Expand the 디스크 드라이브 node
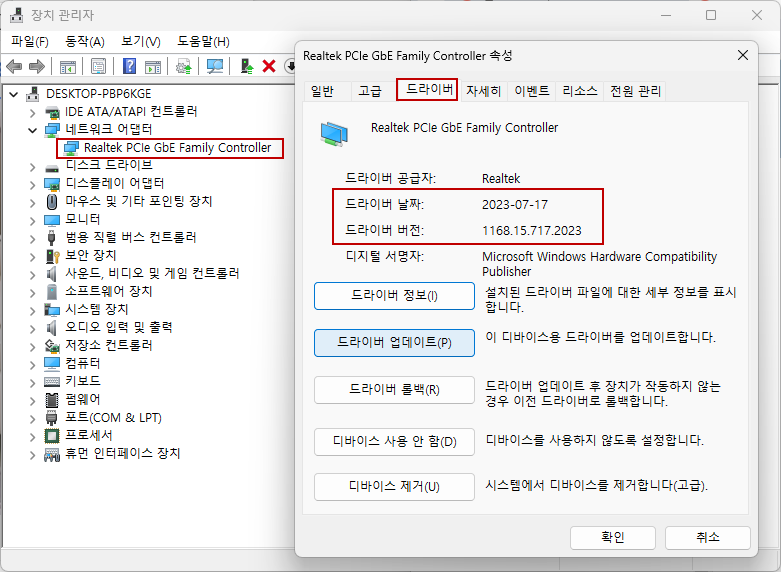Image resolution: width=781 pixels, height=572 pixels. pyautogui.click(x=32, y=167)
